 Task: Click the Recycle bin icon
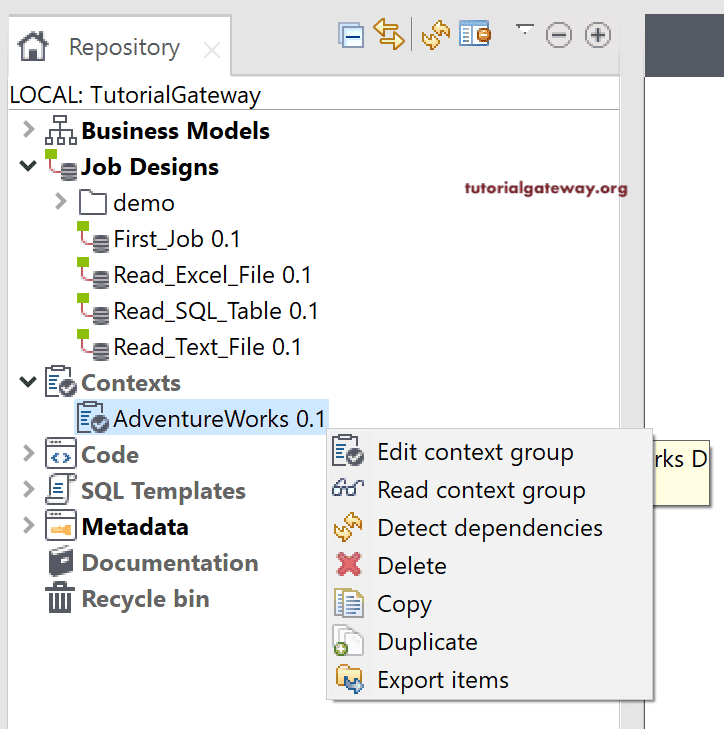[x=61, y=599]
